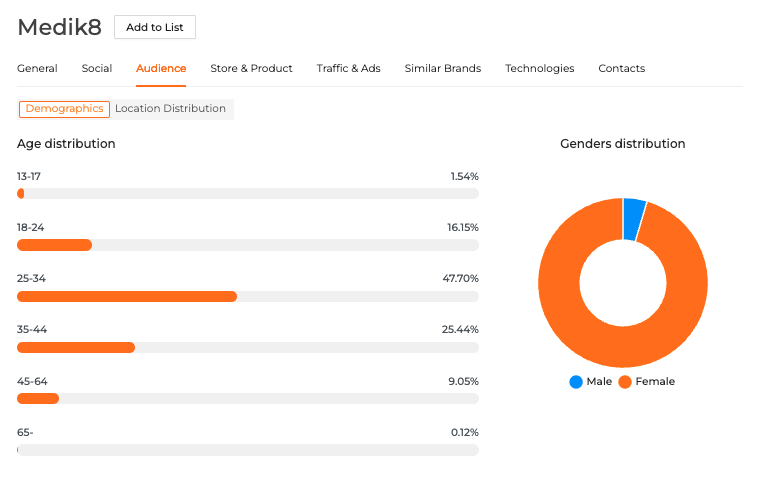Screen dimensions: 760x489
Task: Switch to Location Distribution view
Action: click(x=171, y=109)
